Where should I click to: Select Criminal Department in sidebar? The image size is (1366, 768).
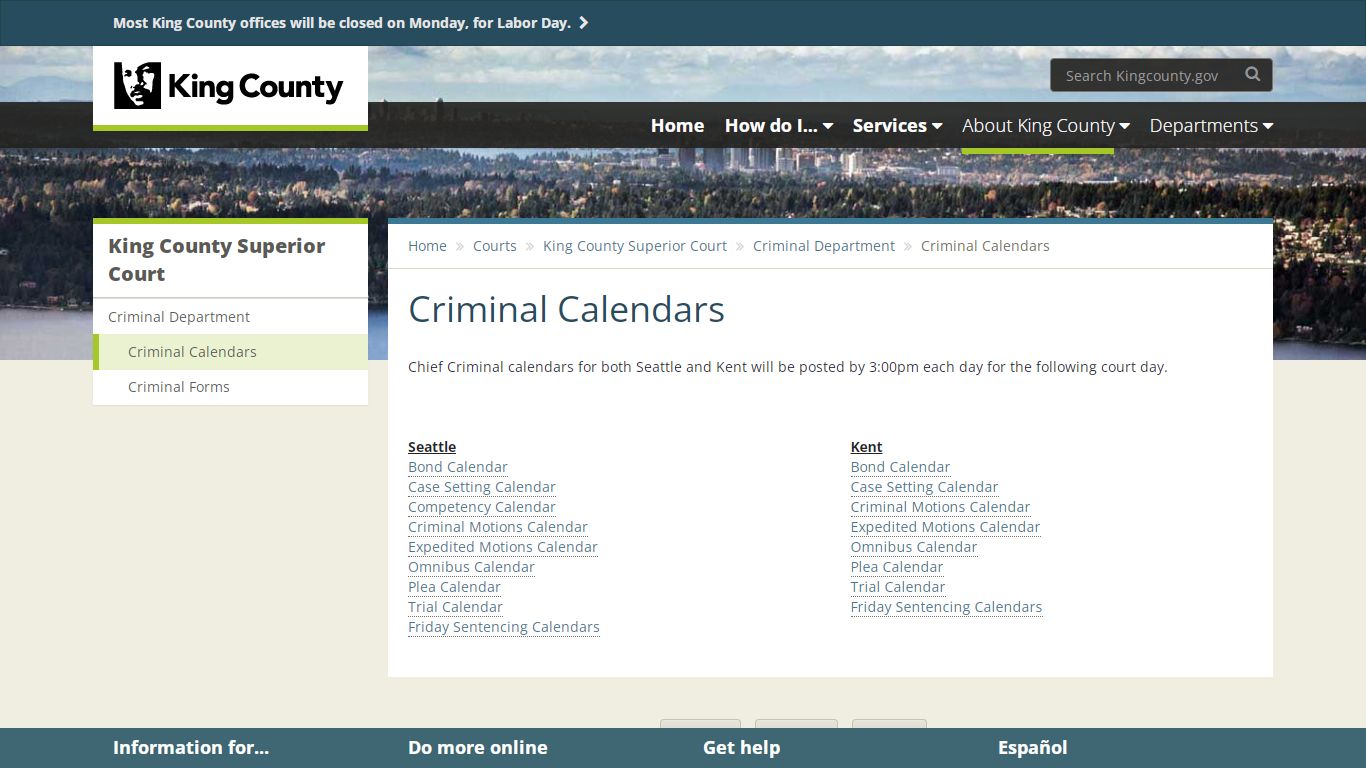click(230, 317)
